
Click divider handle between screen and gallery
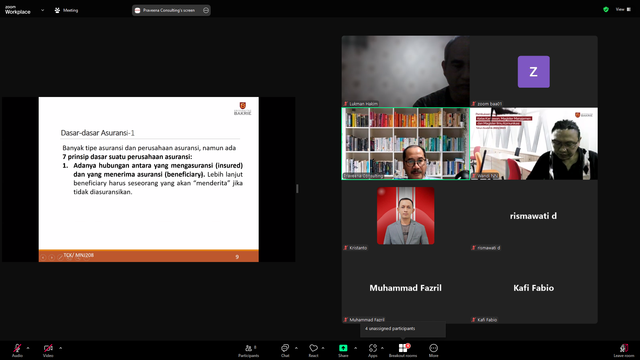tap(297, 189)
